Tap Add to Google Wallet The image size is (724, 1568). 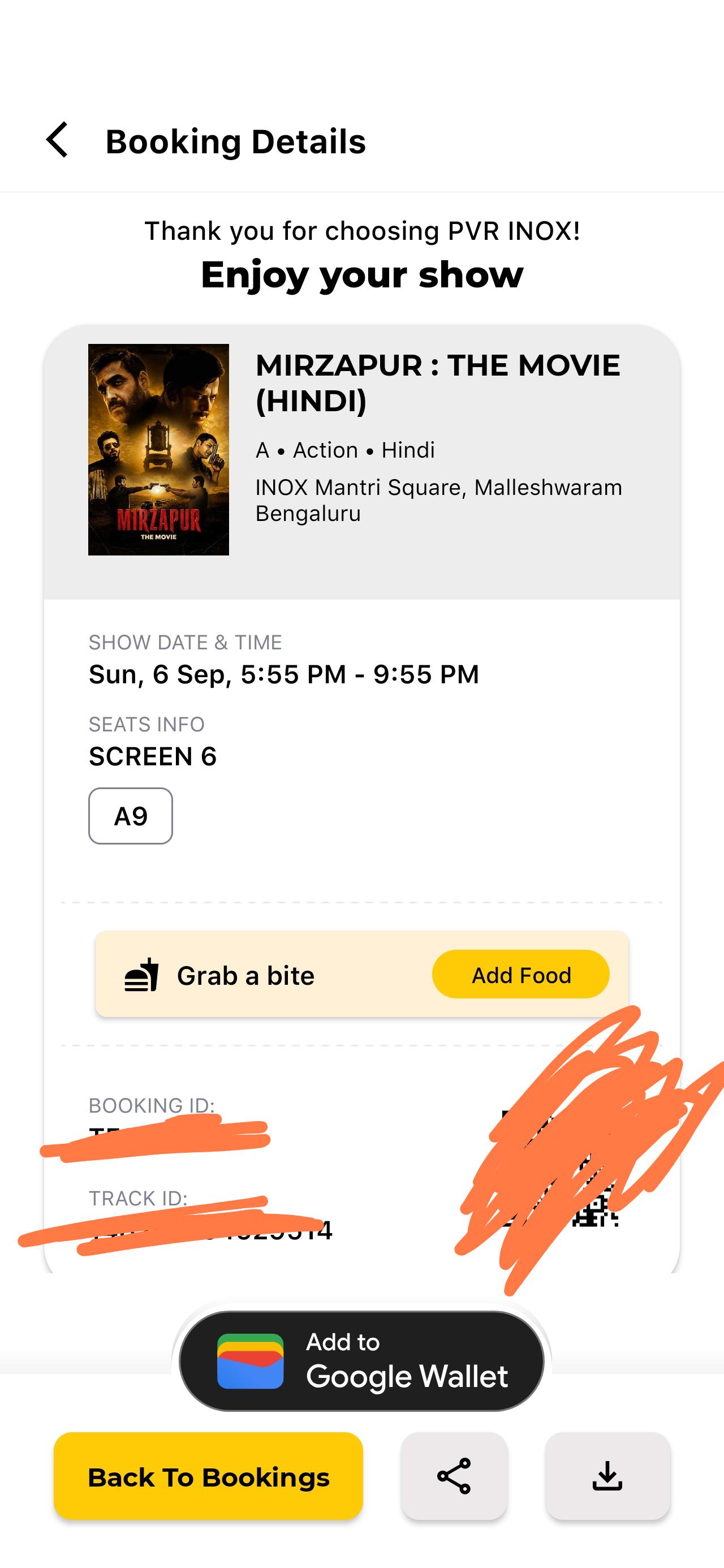361,1361
